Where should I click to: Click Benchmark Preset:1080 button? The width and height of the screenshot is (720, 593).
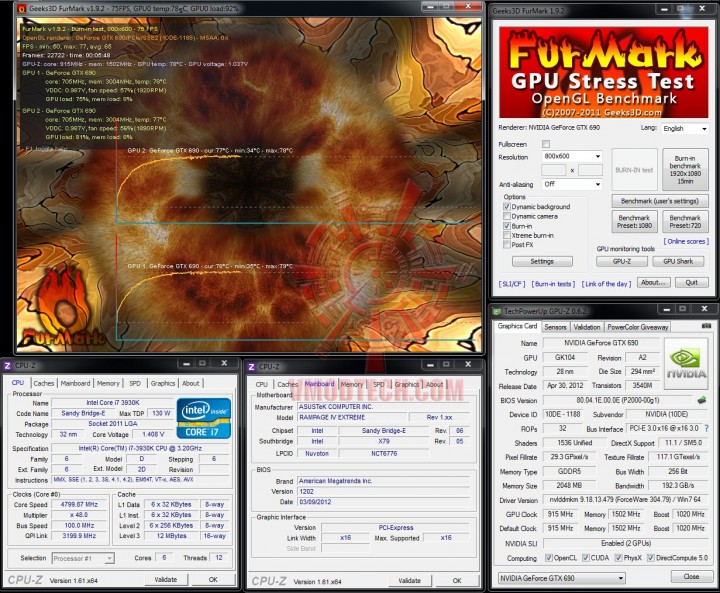point(634,221)
